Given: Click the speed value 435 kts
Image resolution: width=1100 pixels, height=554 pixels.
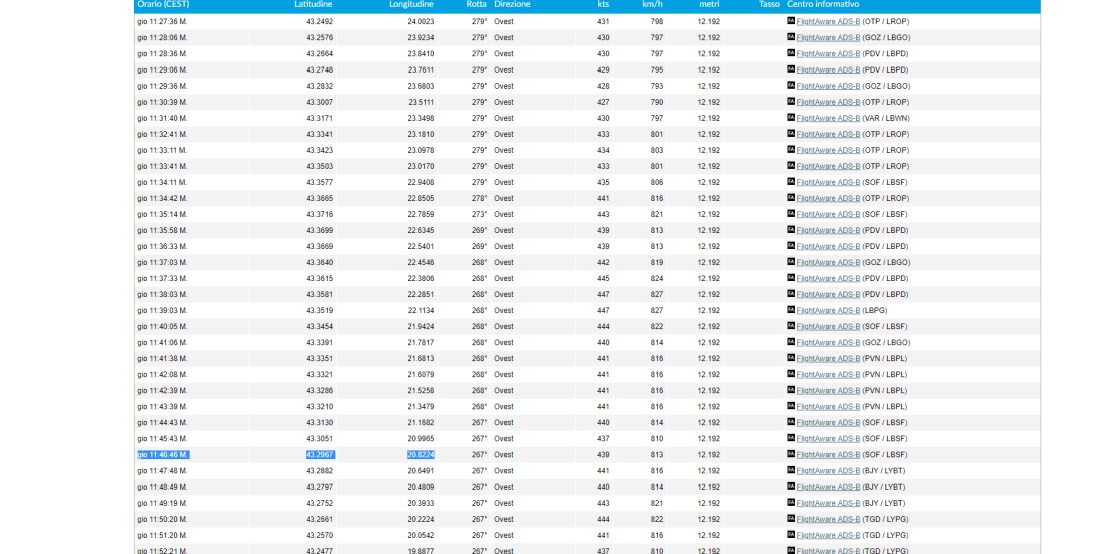Looking at the screenshot, I should [x=603, y=182].
